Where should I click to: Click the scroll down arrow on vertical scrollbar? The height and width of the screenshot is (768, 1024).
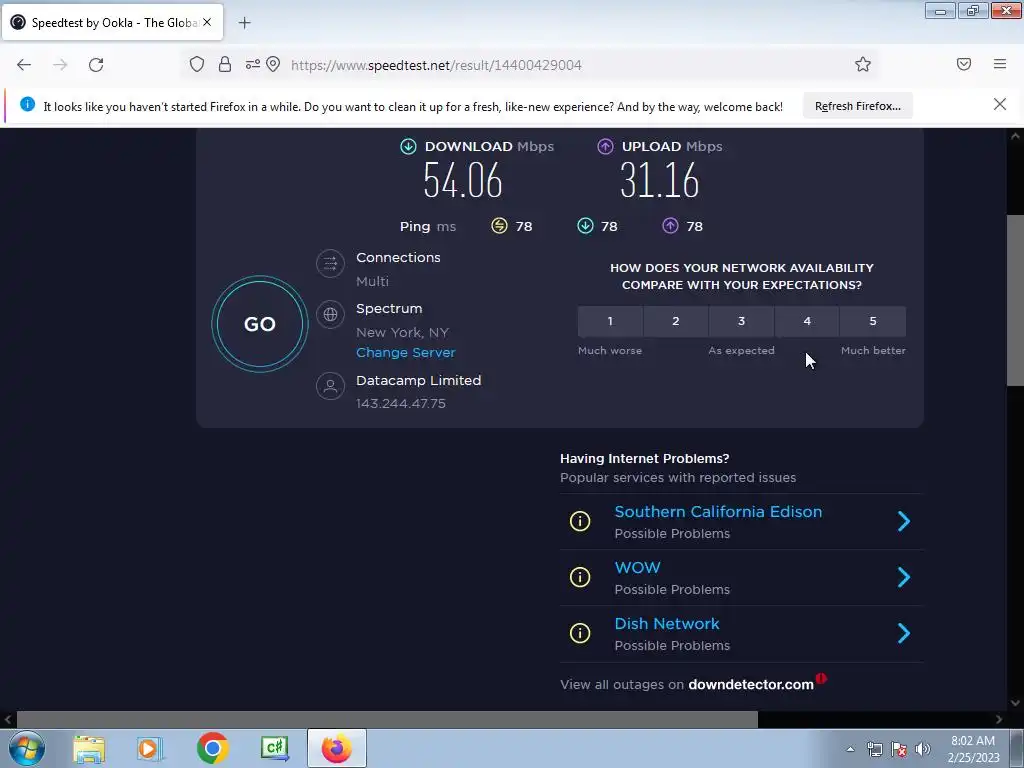1015,703
